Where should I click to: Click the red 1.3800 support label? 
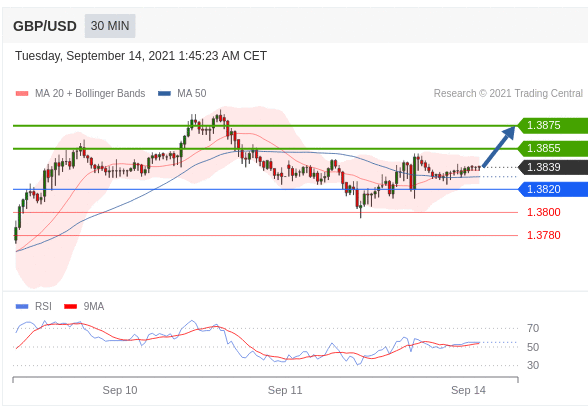coord(544,212)
